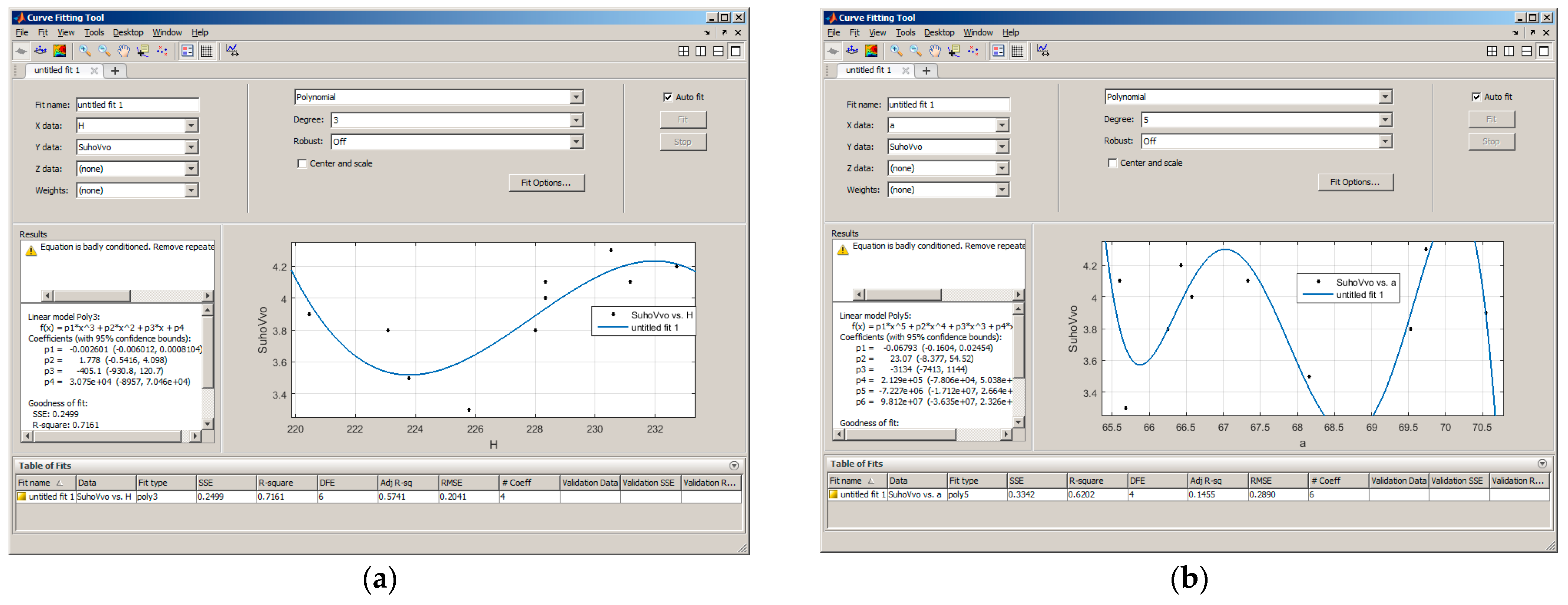Open the Desktop menu in left window
This screenshot has height=605, width=1568.
[128, 33]
